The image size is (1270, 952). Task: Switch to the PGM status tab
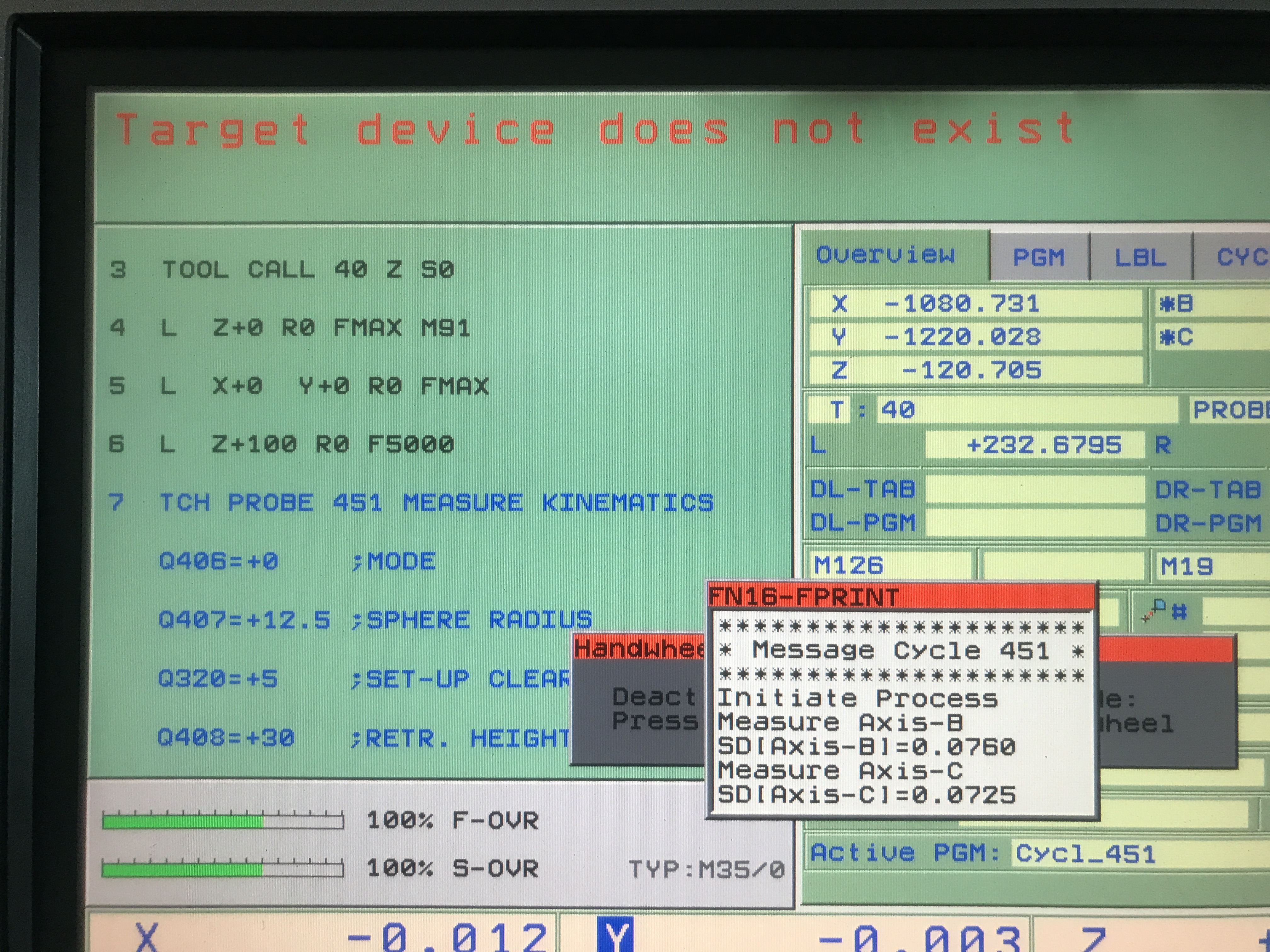[x=1038, y=257]
